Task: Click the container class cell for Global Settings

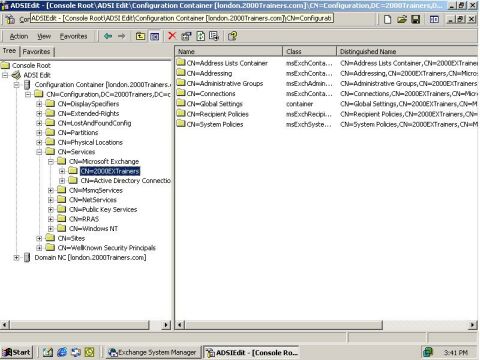Action: [299, 104]
